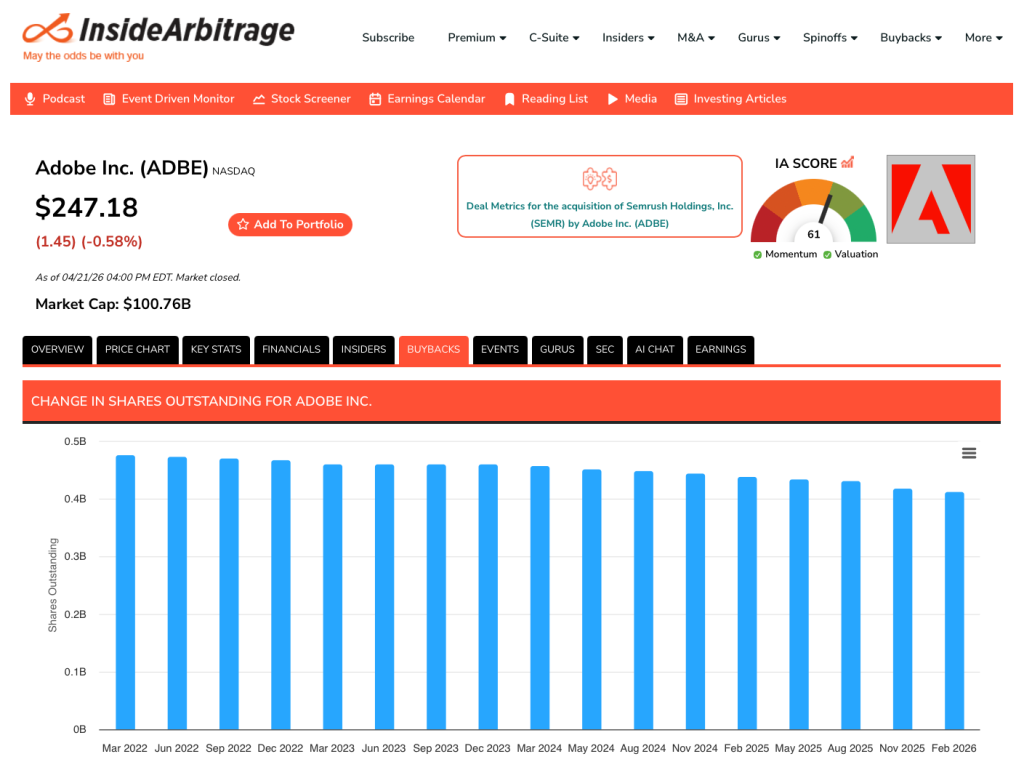The image size is (1024, 762).
Task: Open the Earnings Calendar link
Action: point(436,99)
